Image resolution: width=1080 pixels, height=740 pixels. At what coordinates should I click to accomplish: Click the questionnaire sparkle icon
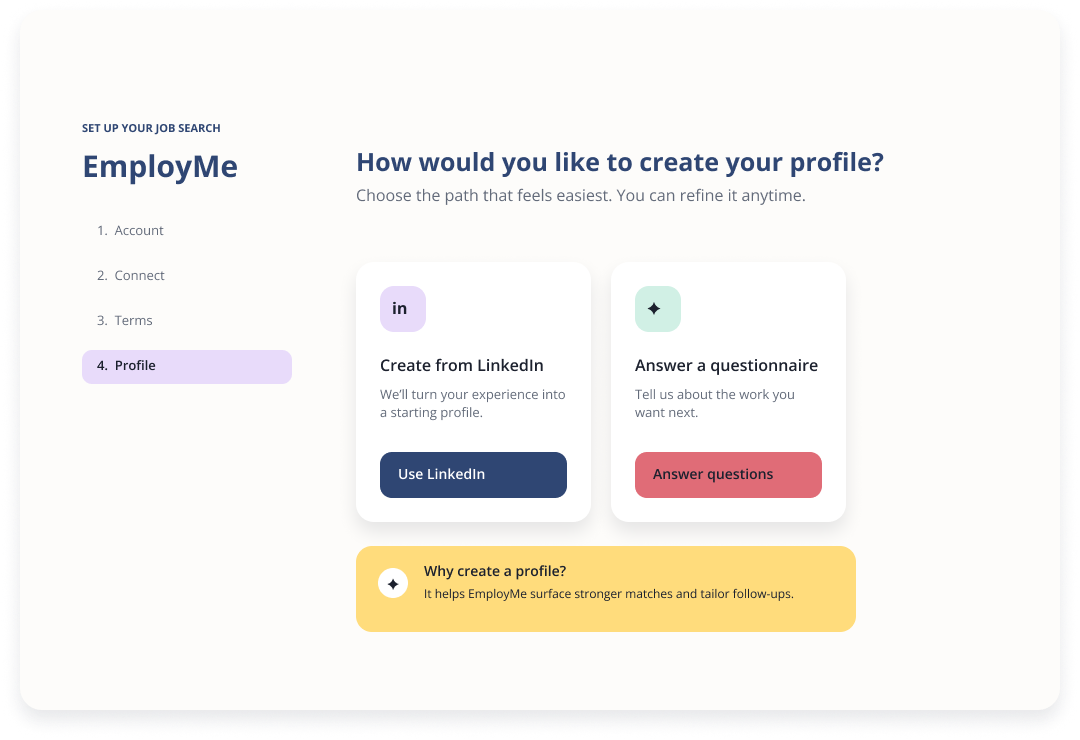click(x=658, y=309)
